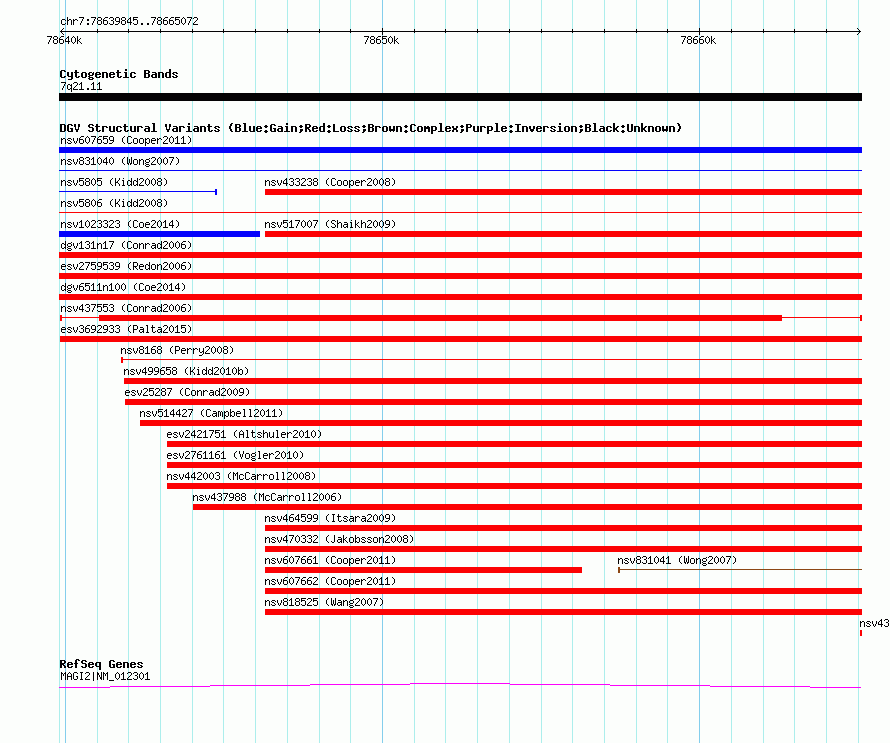Select nsv437988 (McCarroll2006) variant label
This screenshot has width=890, height=743.
(x=267, y=497)
